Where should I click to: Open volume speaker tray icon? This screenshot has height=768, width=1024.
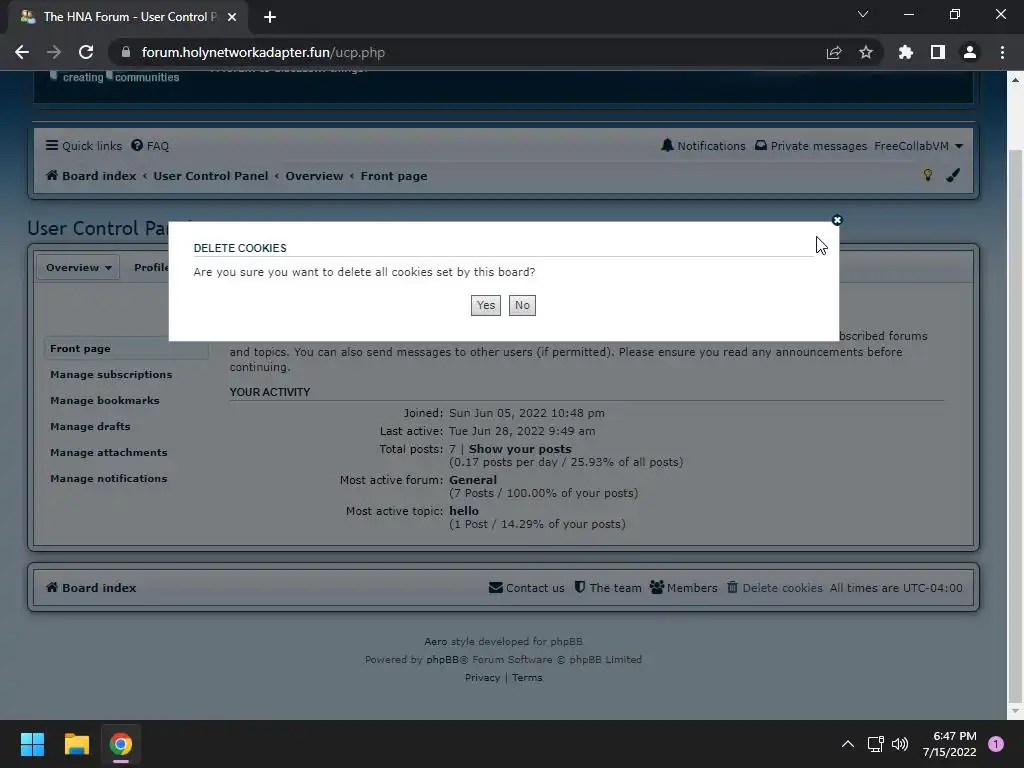pyautogui.click(x=900, y=744)
